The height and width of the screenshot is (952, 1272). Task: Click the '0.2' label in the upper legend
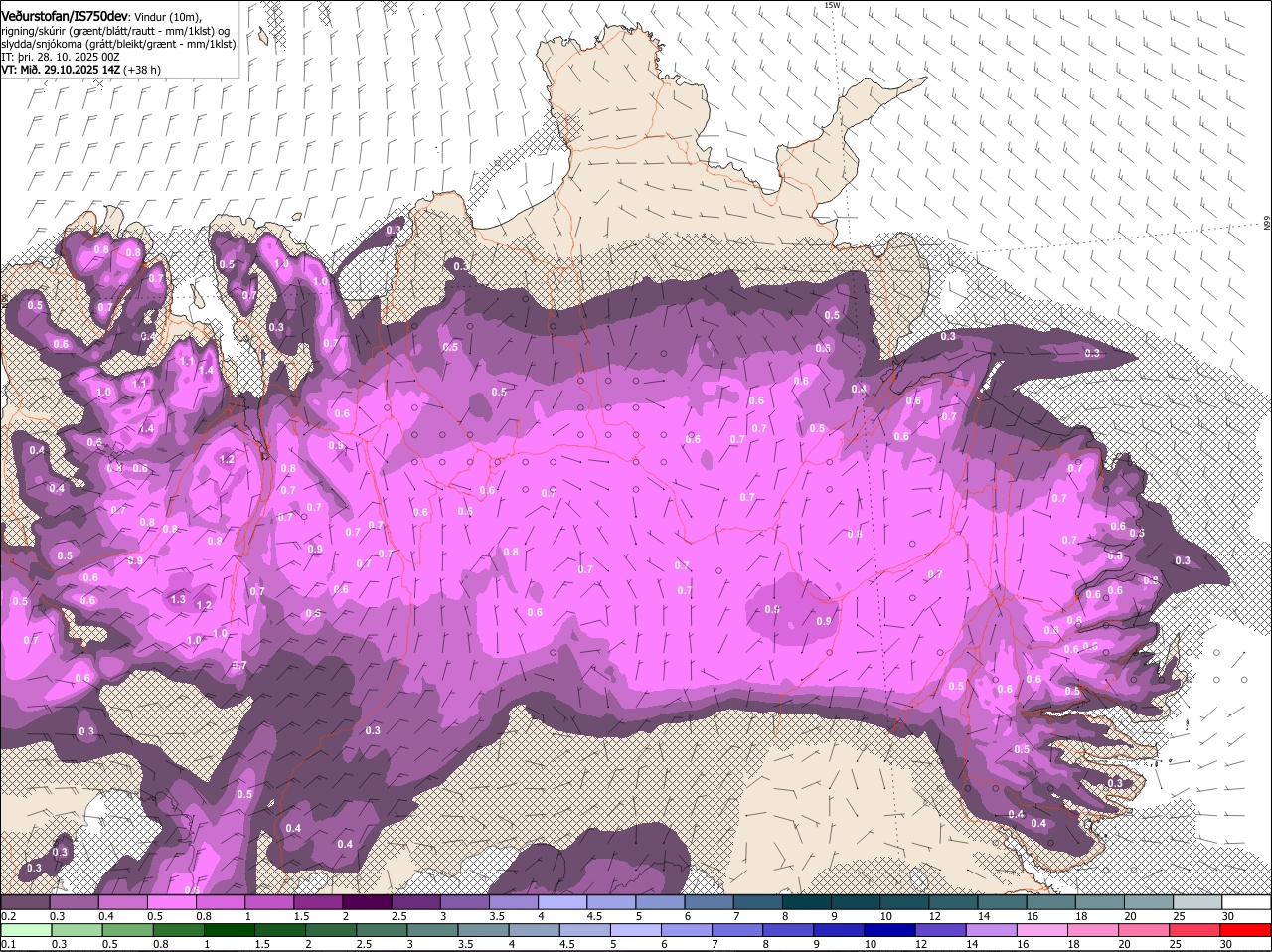[8, 915]
